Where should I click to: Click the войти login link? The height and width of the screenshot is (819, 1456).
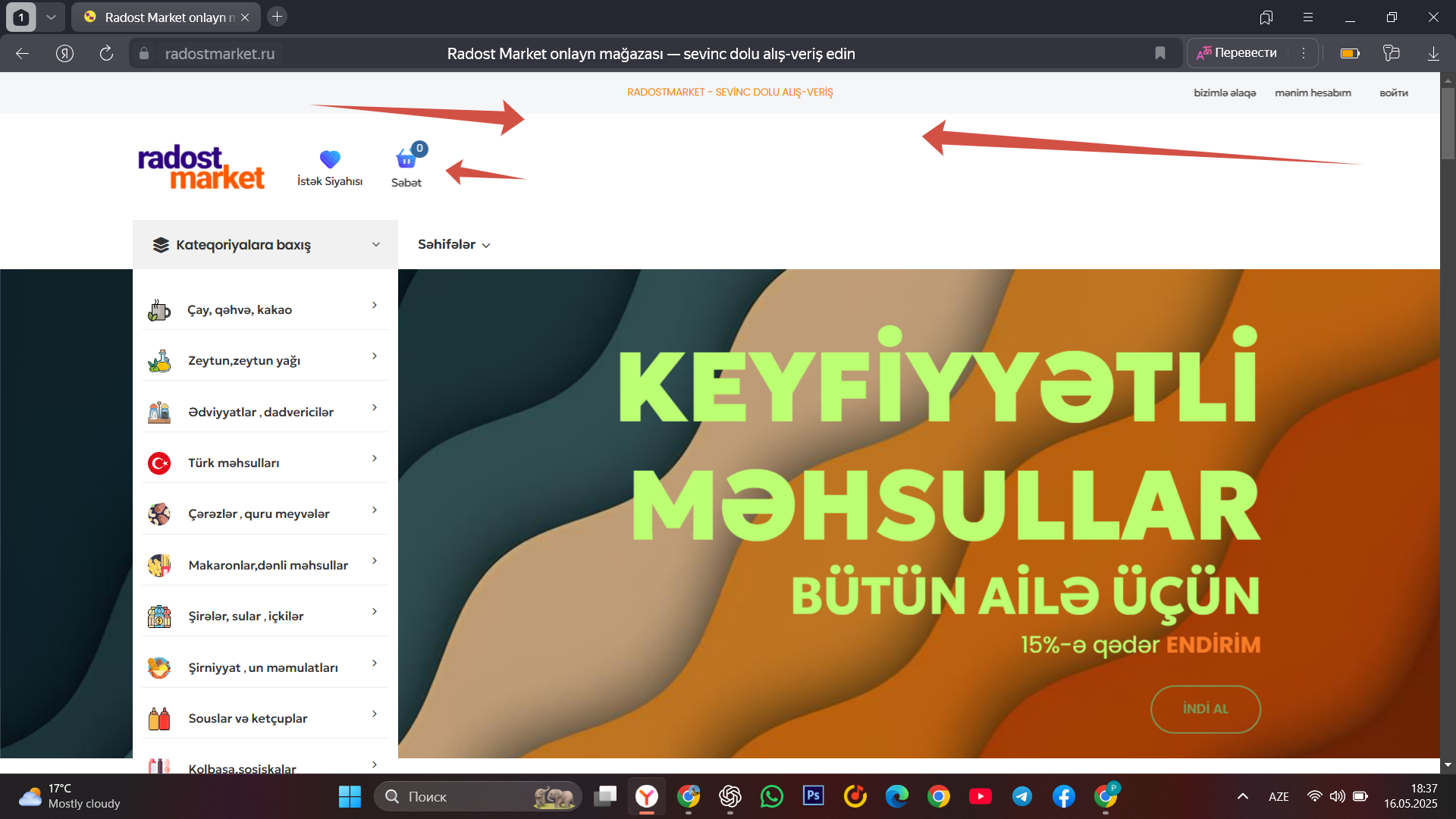pyautogui.click(x=1394, y=93)
